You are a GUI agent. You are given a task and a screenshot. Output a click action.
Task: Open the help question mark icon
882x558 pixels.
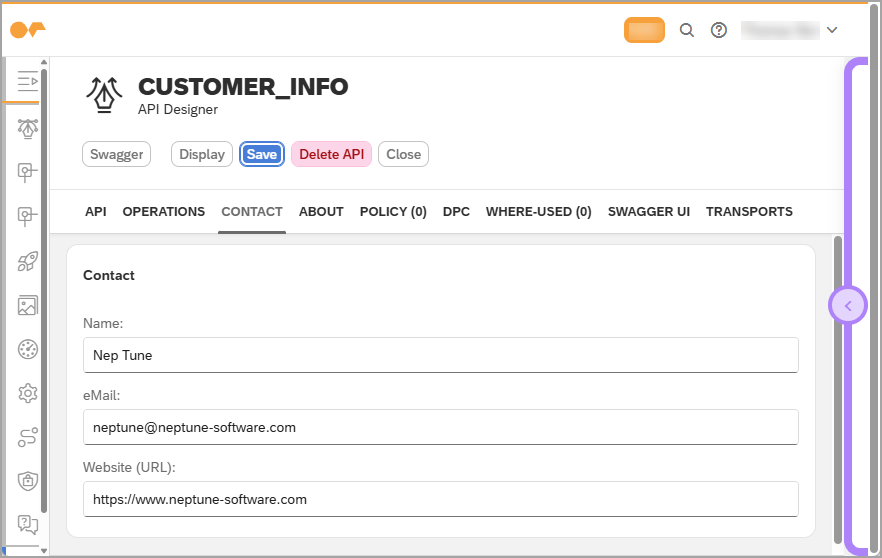pos(719,30)
